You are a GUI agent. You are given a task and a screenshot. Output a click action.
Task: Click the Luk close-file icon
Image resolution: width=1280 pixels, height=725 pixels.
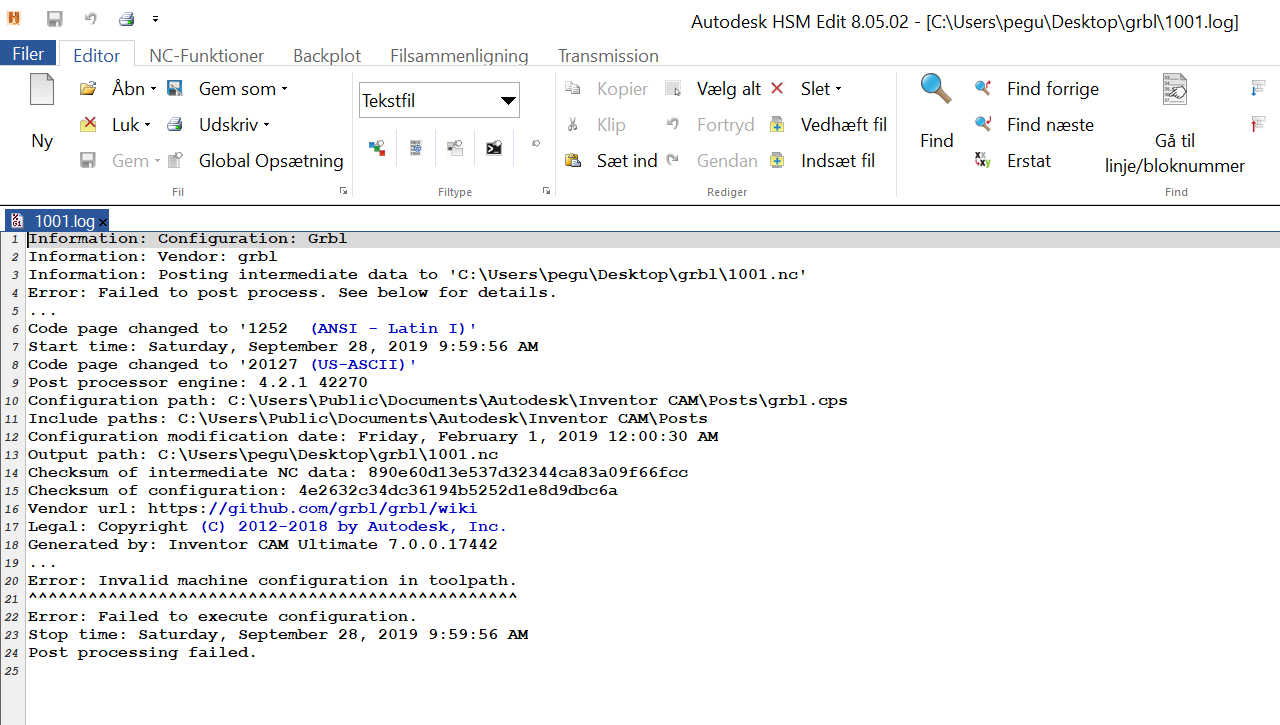click(88, 125)
